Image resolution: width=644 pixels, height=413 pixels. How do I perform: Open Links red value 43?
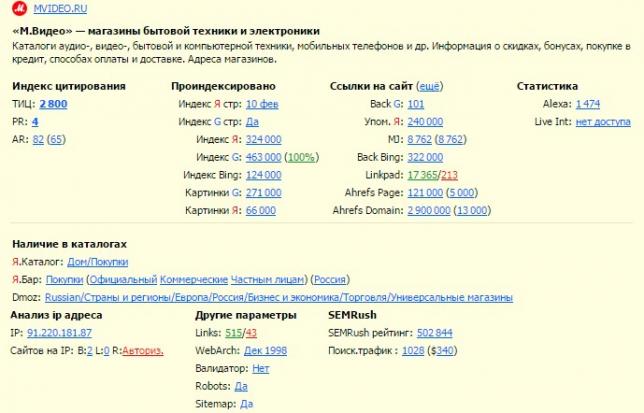pyautogui.click(x=251, y=333)
